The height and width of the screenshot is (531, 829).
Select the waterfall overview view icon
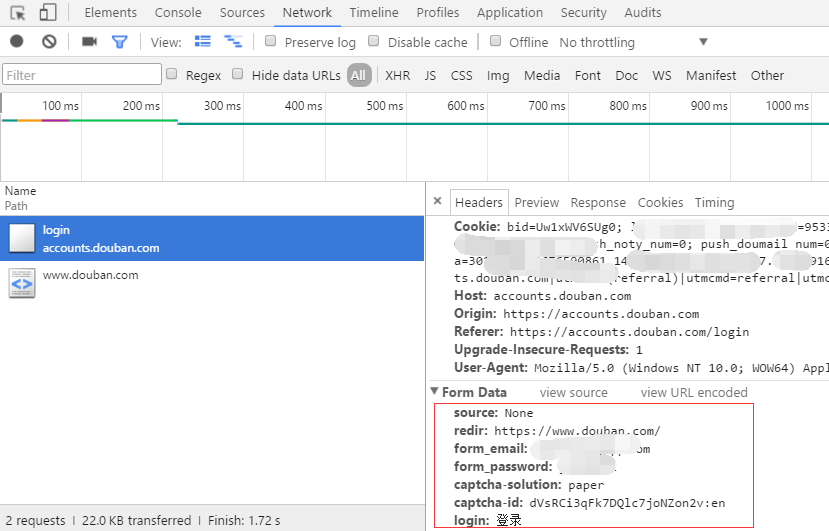click(x=233, y=42)
